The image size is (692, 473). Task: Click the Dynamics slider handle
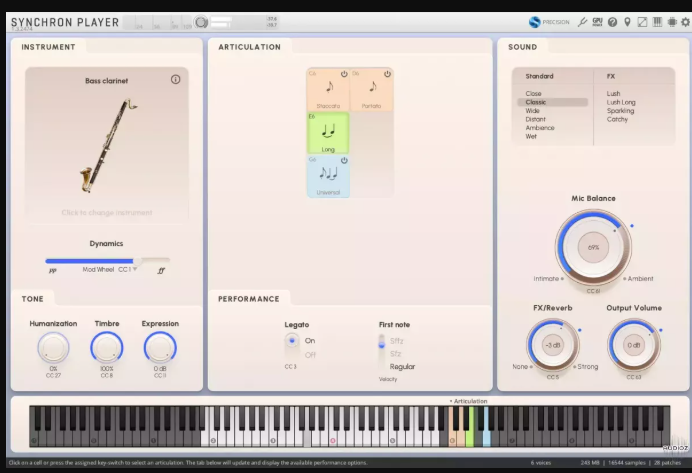point(137,261)
